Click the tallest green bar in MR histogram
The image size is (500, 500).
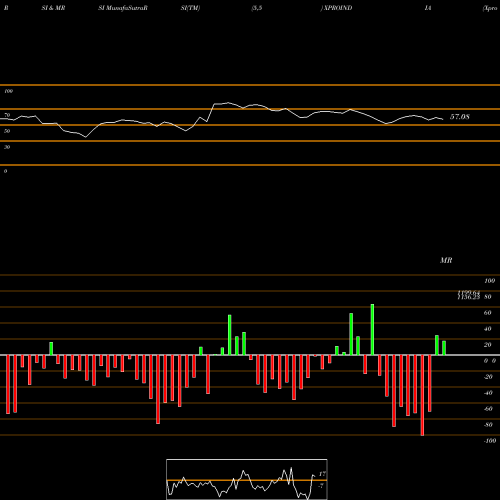pyautogui.click(x=372, y=329)
